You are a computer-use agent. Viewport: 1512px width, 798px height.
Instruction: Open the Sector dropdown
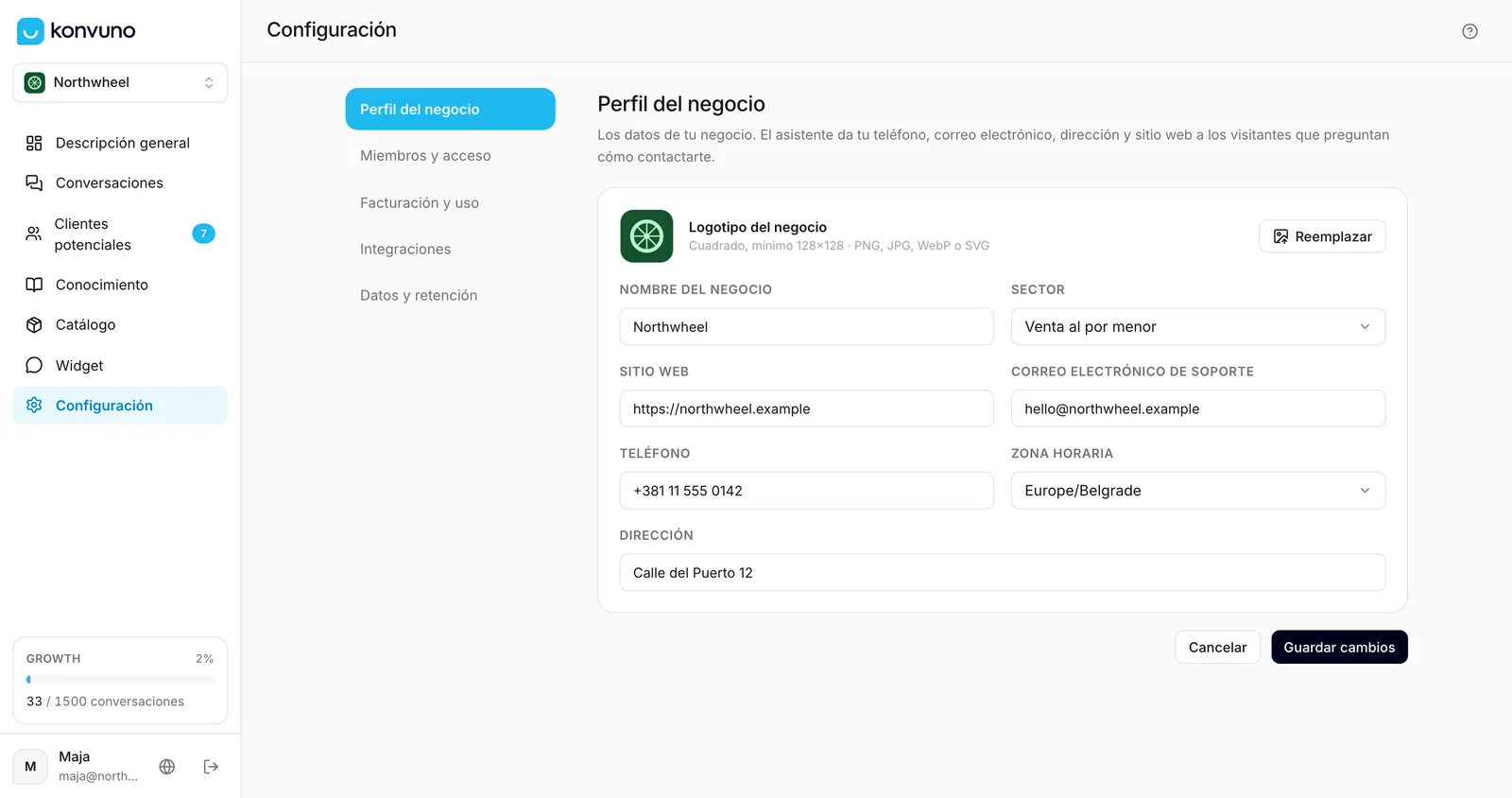(x=1198, y=326)
